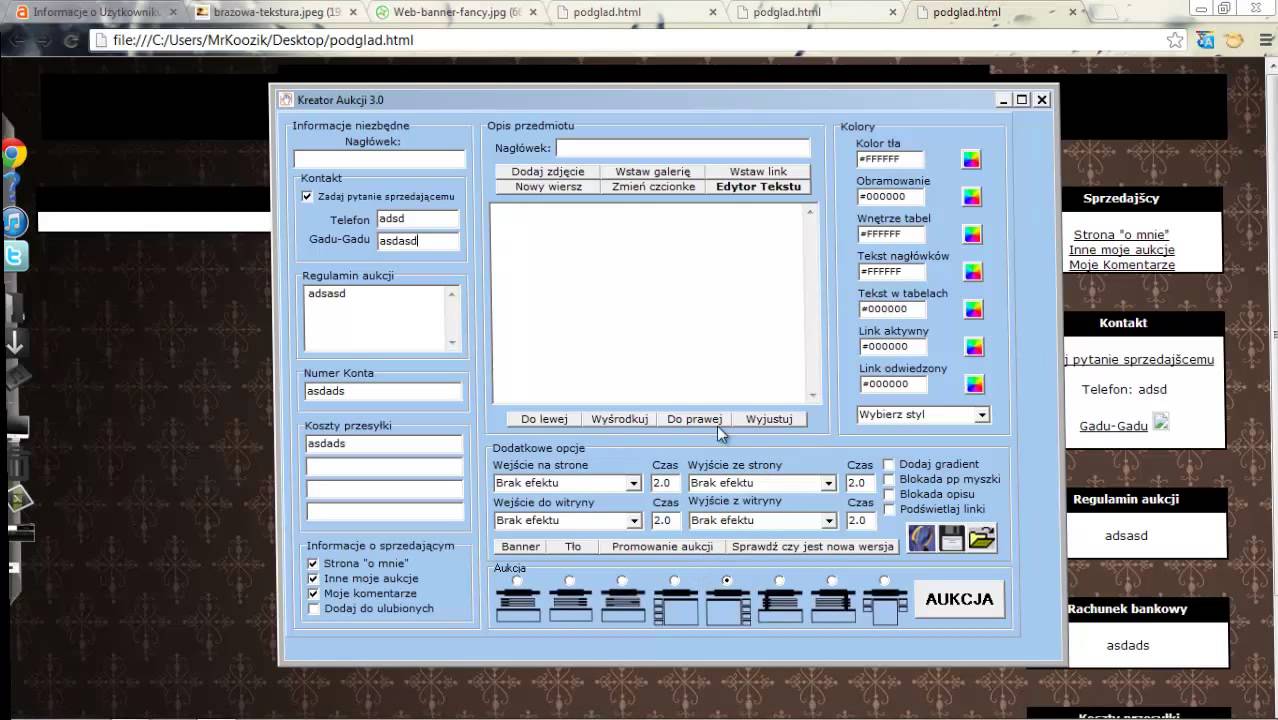
Task: Click the Gadu-Gadu status image on the page
Action: (x=1161, y=423)
